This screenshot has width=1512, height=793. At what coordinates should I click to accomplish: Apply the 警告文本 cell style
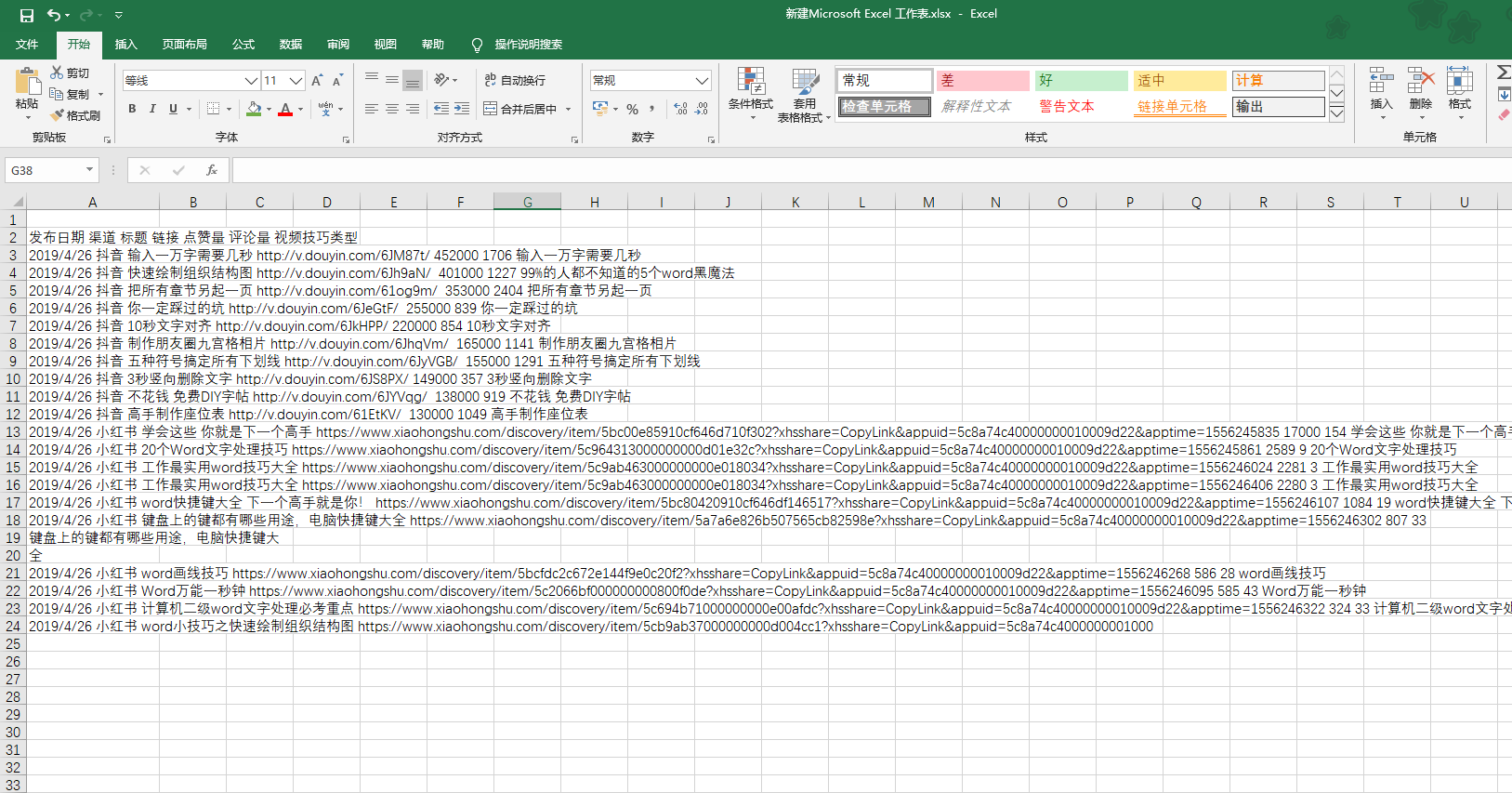1081,107
